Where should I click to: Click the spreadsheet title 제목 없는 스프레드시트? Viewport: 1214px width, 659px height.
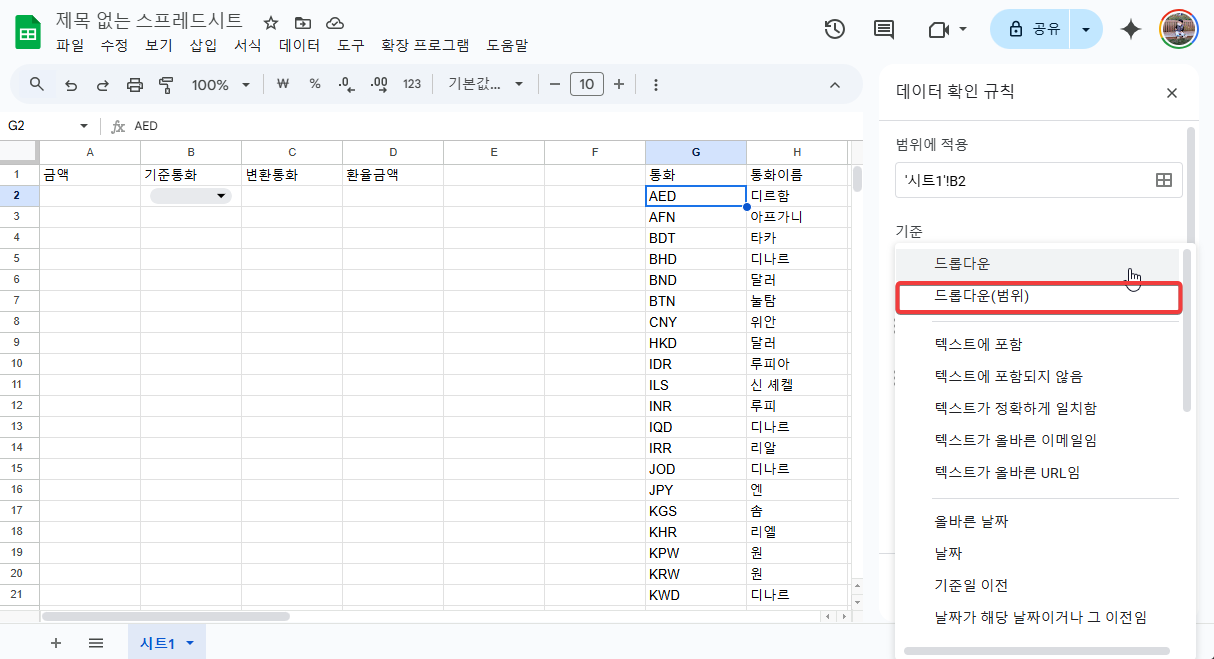149,22
